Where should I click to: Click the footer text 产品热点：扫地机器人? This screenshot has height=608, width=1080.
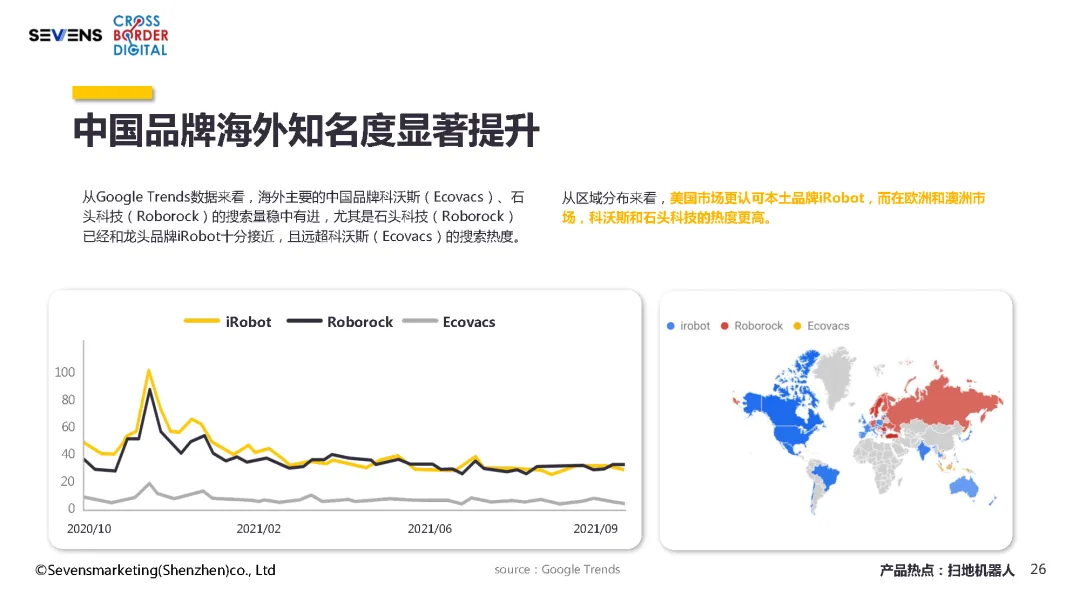coord(947,570)
